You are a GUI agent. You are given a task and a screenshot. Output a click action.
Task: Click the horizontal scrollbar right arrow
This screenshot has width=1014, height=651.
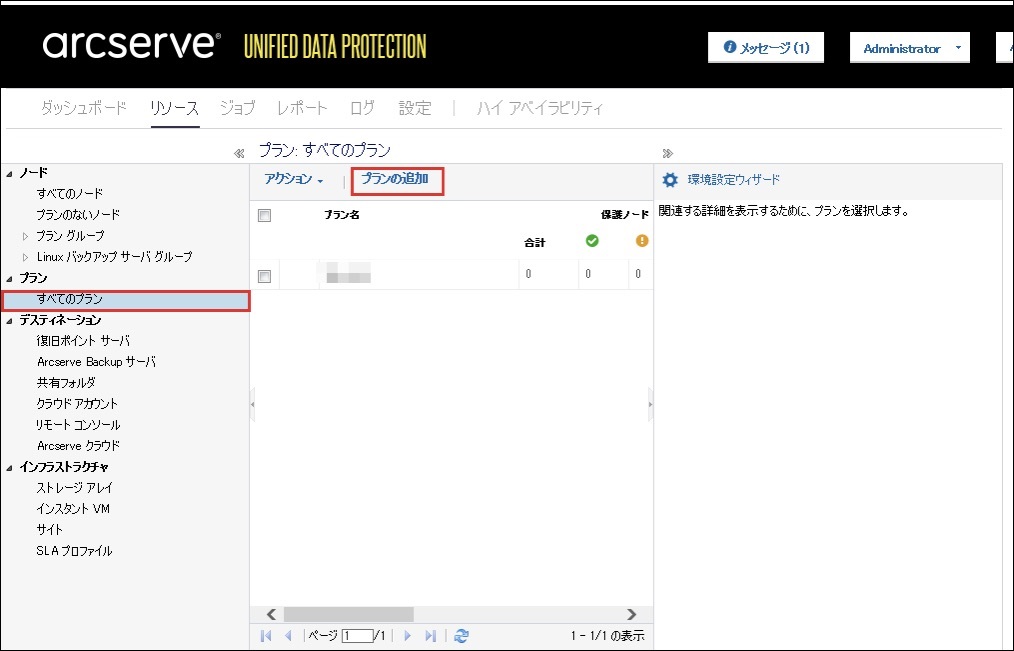[x=632, y=614]
